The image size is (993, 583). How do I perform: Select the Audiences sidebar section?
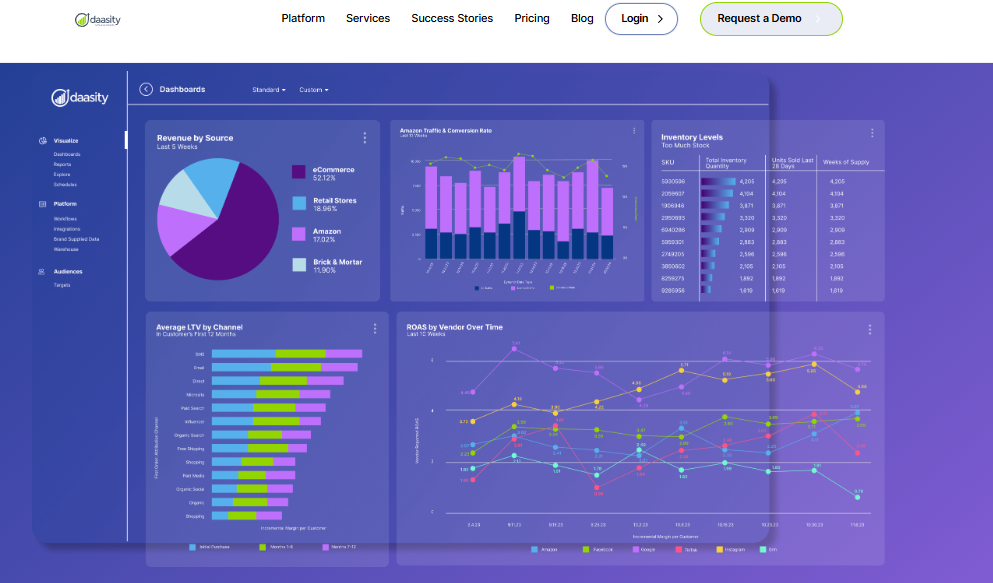click(x=68, y=272)
